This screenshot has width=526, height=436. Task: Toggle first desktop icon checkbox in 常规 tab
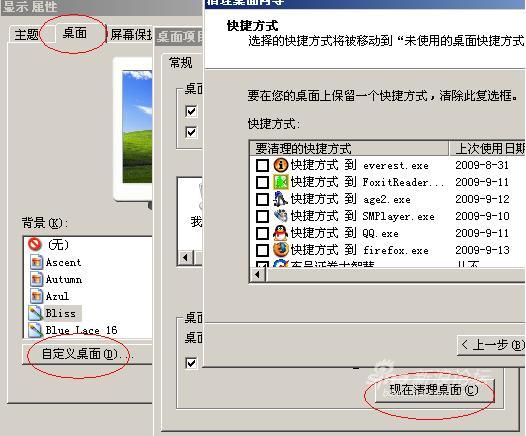click(191, 111)
